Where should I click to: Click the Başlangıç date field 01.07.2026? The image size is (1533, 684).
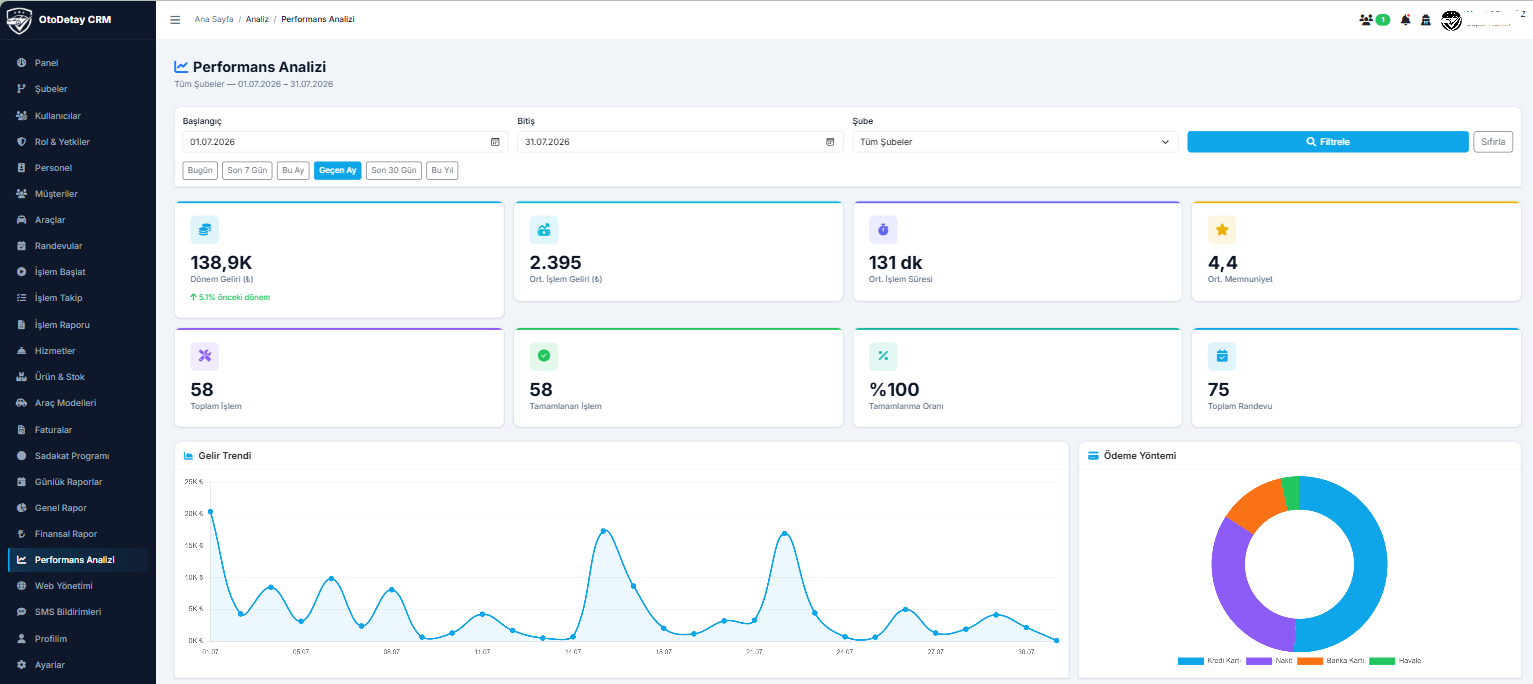(345, 142)
